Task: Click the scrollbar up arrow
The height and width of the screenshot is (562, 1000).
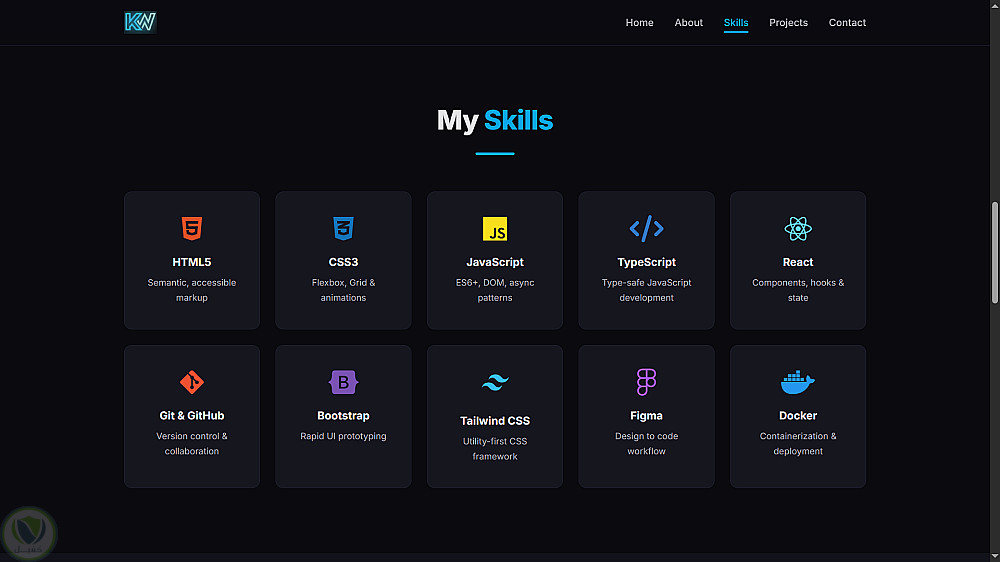Action: pos(995,4)
